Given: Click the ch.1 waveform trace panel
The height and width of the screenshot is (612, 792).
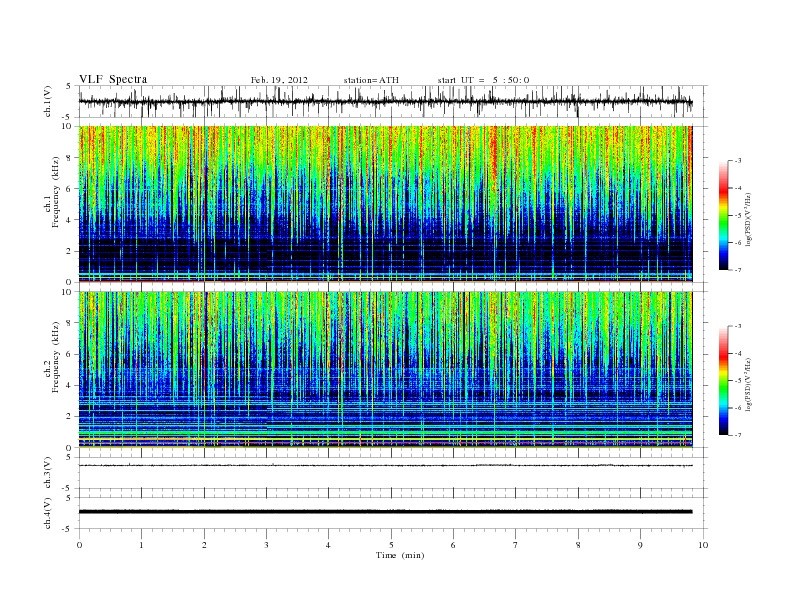Looking at the screenshot, I should [393, 101].
